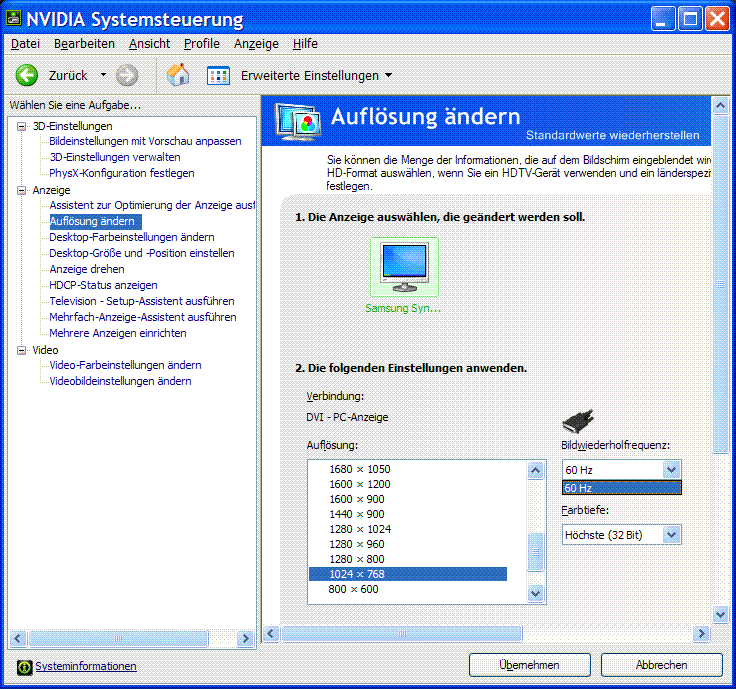Click task tree horizontal scroll right arrow
This screenshot has height=689, width=736.
pos(245,638)
